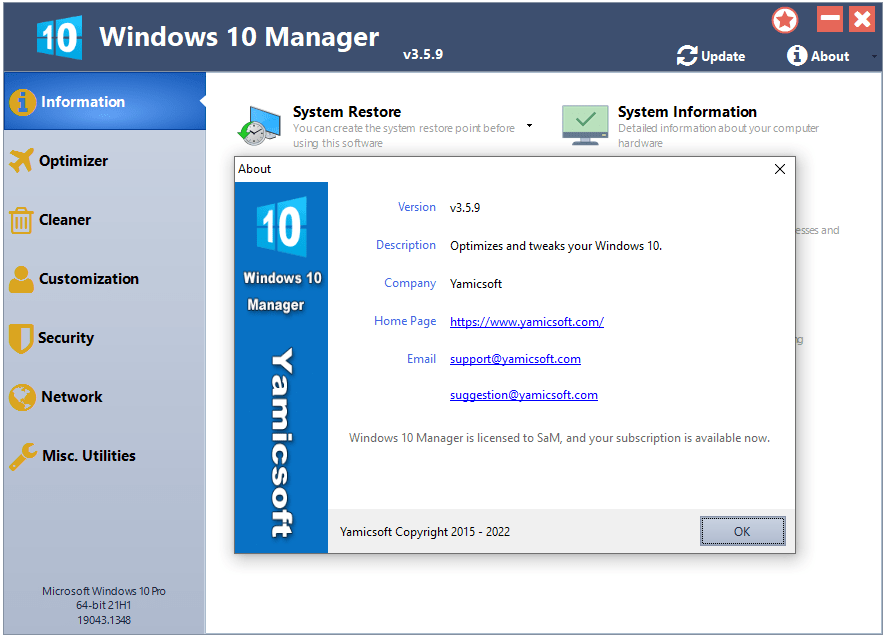
Task: Click the Windows 10 Manager logo icon
Action: coord(59,37)
